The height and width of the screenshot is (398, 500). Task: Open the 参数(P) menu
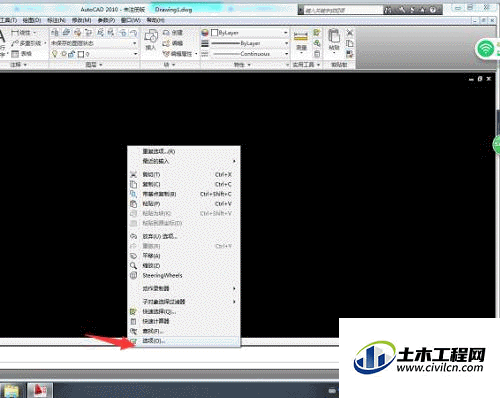click(x=106, y=20)
